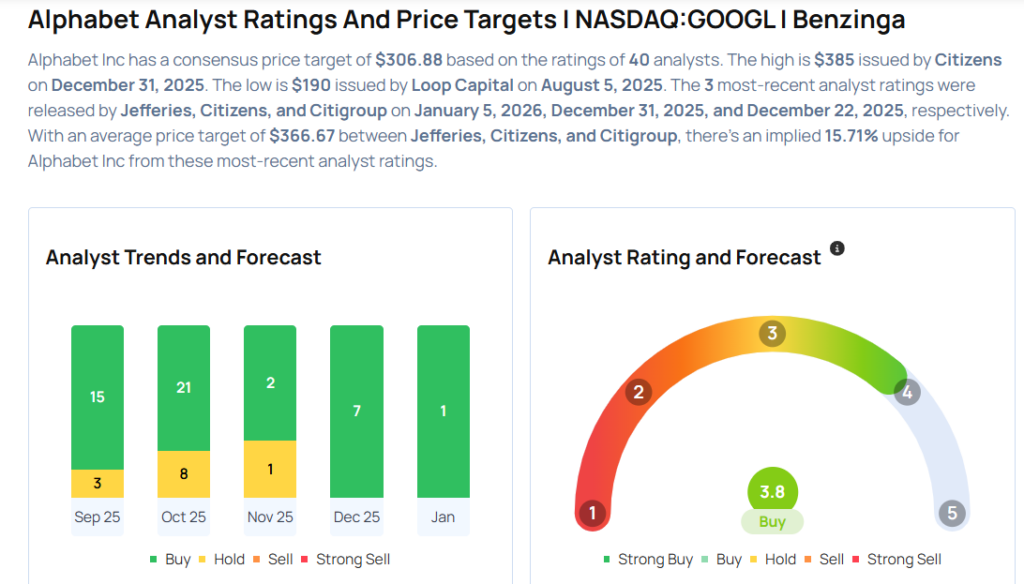
Task: Click the green 3.8 rating circle
Action: click(772, 491)
